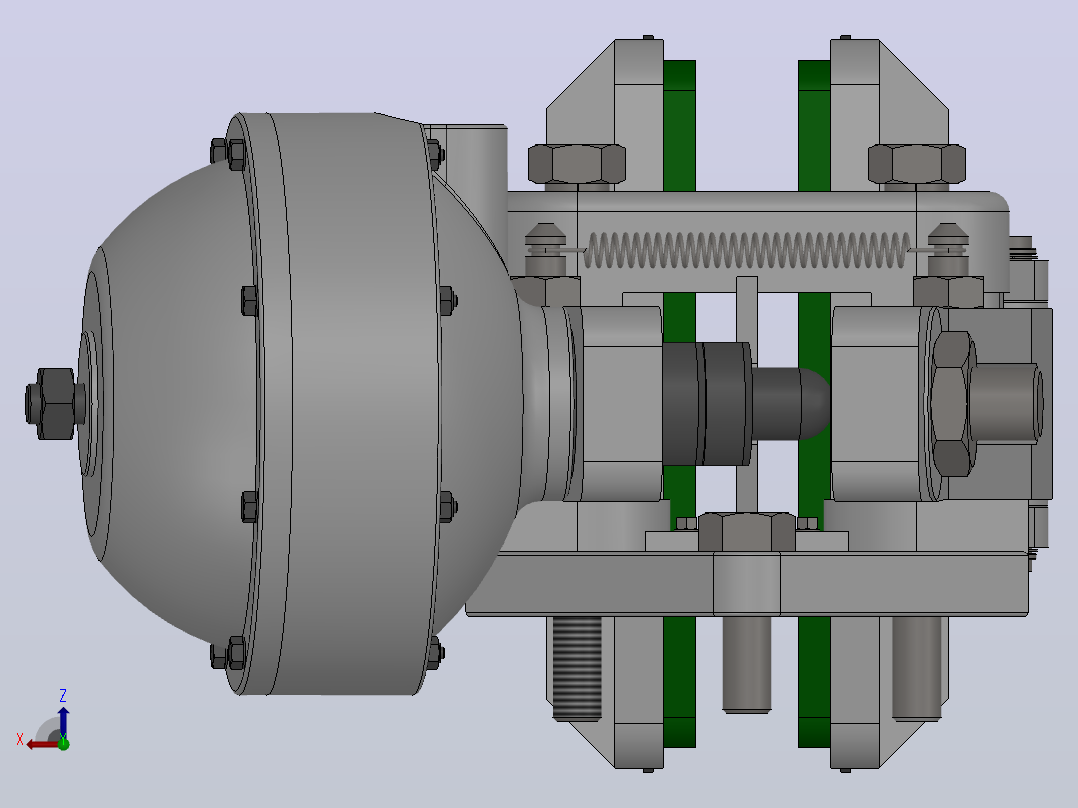Select the bottom center hex nut
This screenshot has width=1078, height=808.
pos(747,532)
